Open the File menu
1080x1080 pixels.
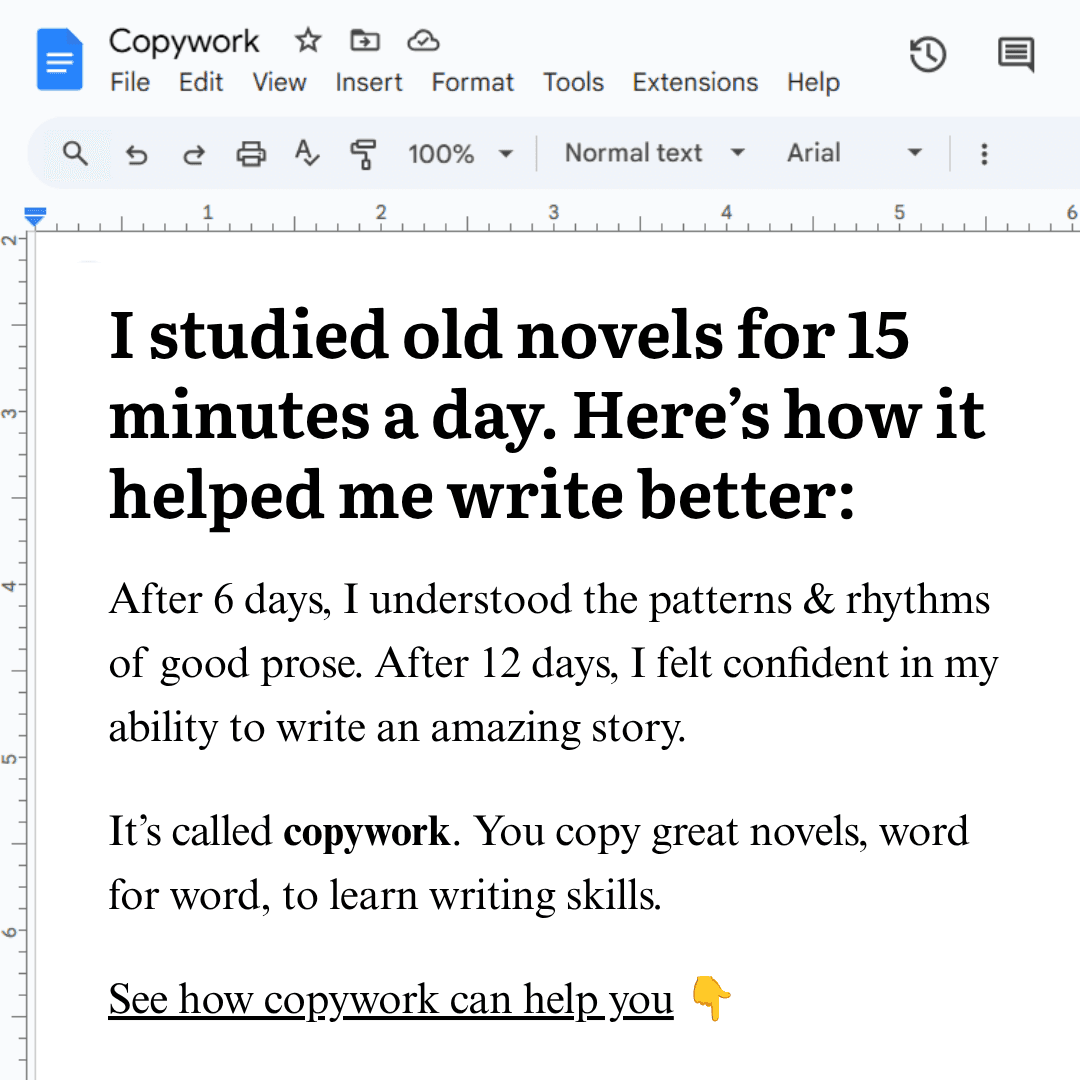129,82
